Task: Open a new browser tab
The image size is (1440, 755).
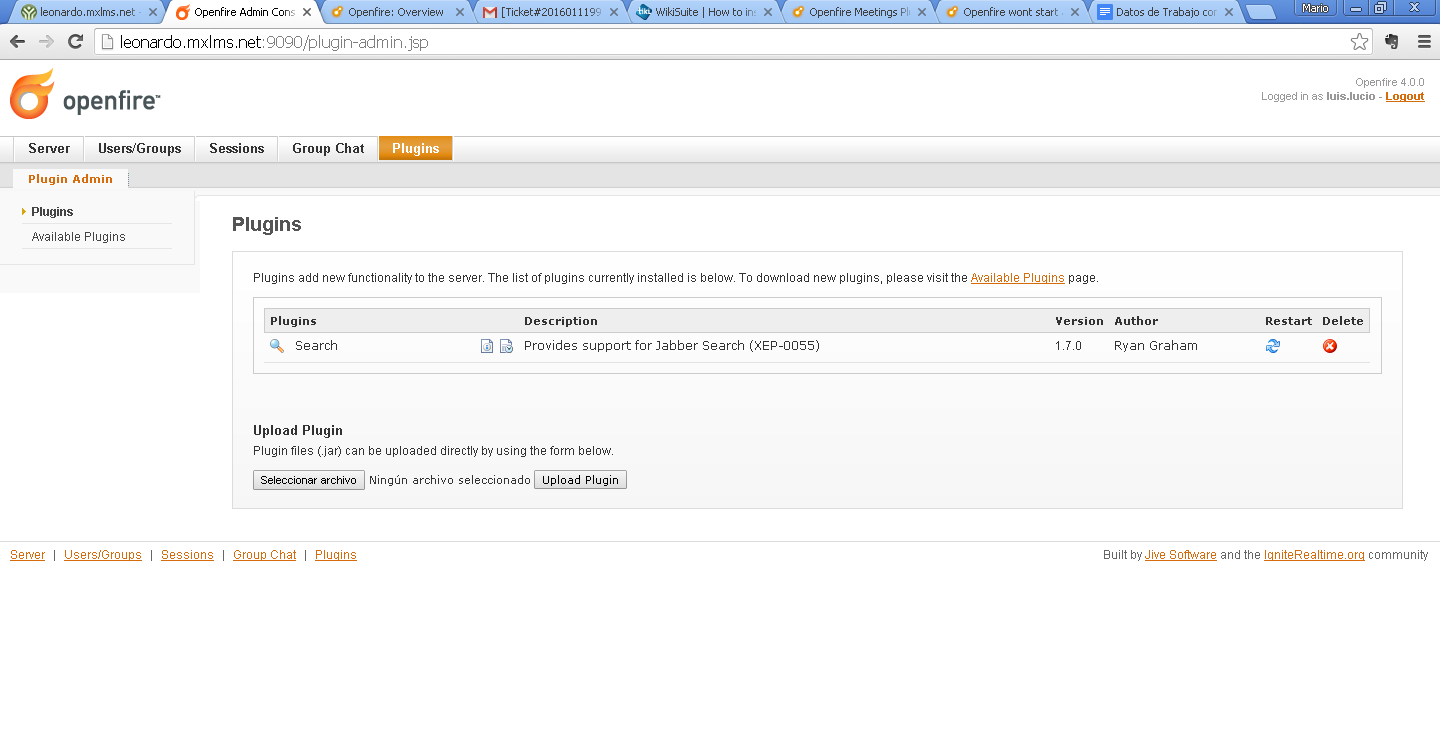Action: (1262, 13)
